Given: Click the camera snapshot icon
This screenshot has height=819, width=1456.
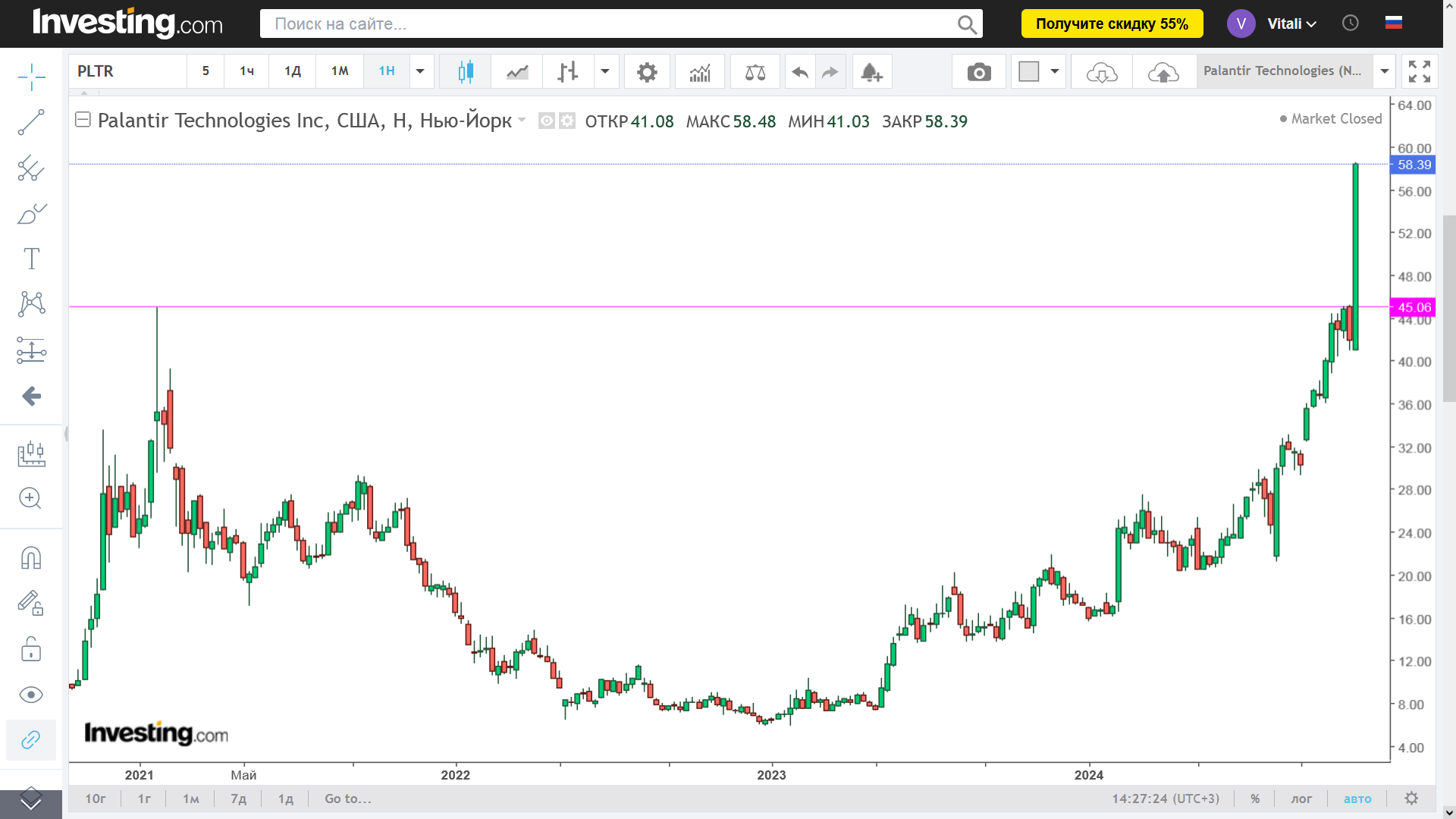Looking at the screenshot, I should pyautogui.click(x=978, y=72).
